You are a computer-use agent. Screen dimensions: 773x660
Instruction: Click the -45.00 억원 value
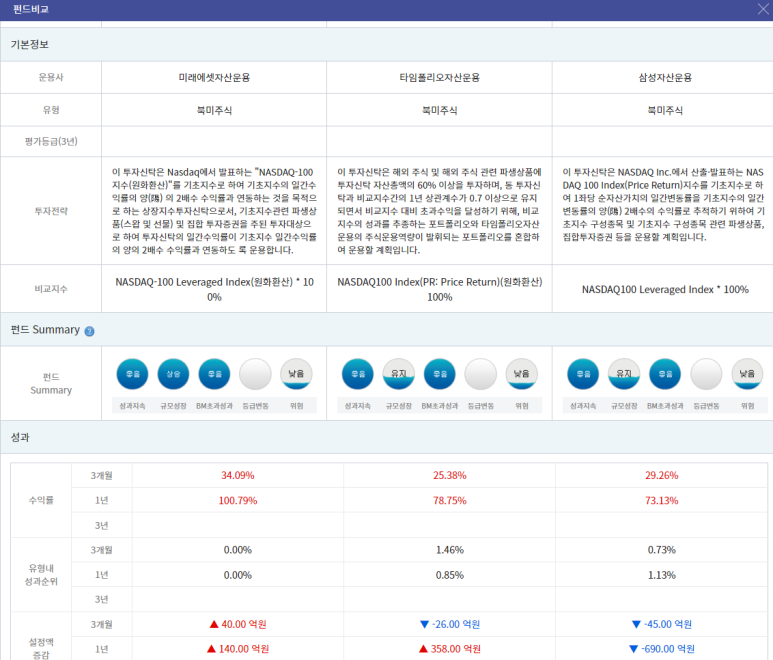tap(668, 625)
